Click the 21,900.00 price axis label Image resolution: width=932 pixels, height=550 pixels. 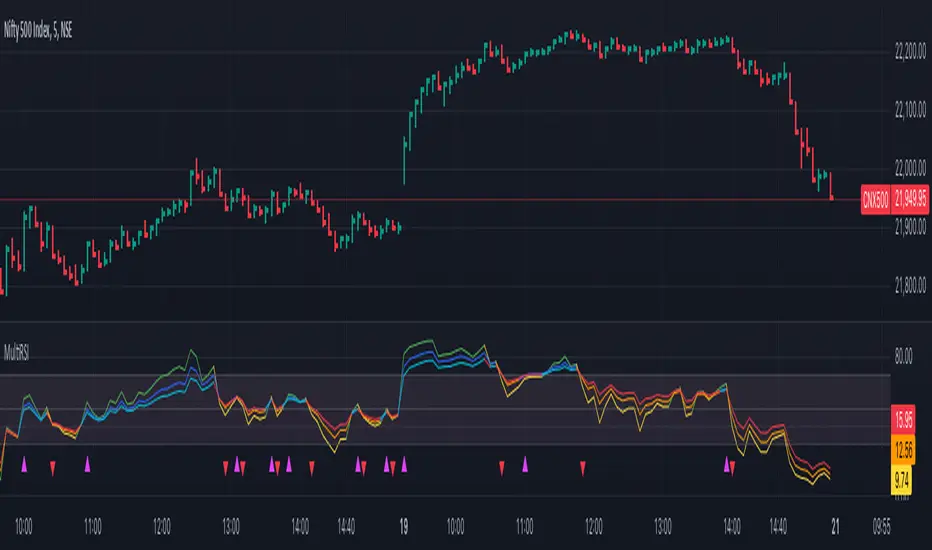(910, 227)
